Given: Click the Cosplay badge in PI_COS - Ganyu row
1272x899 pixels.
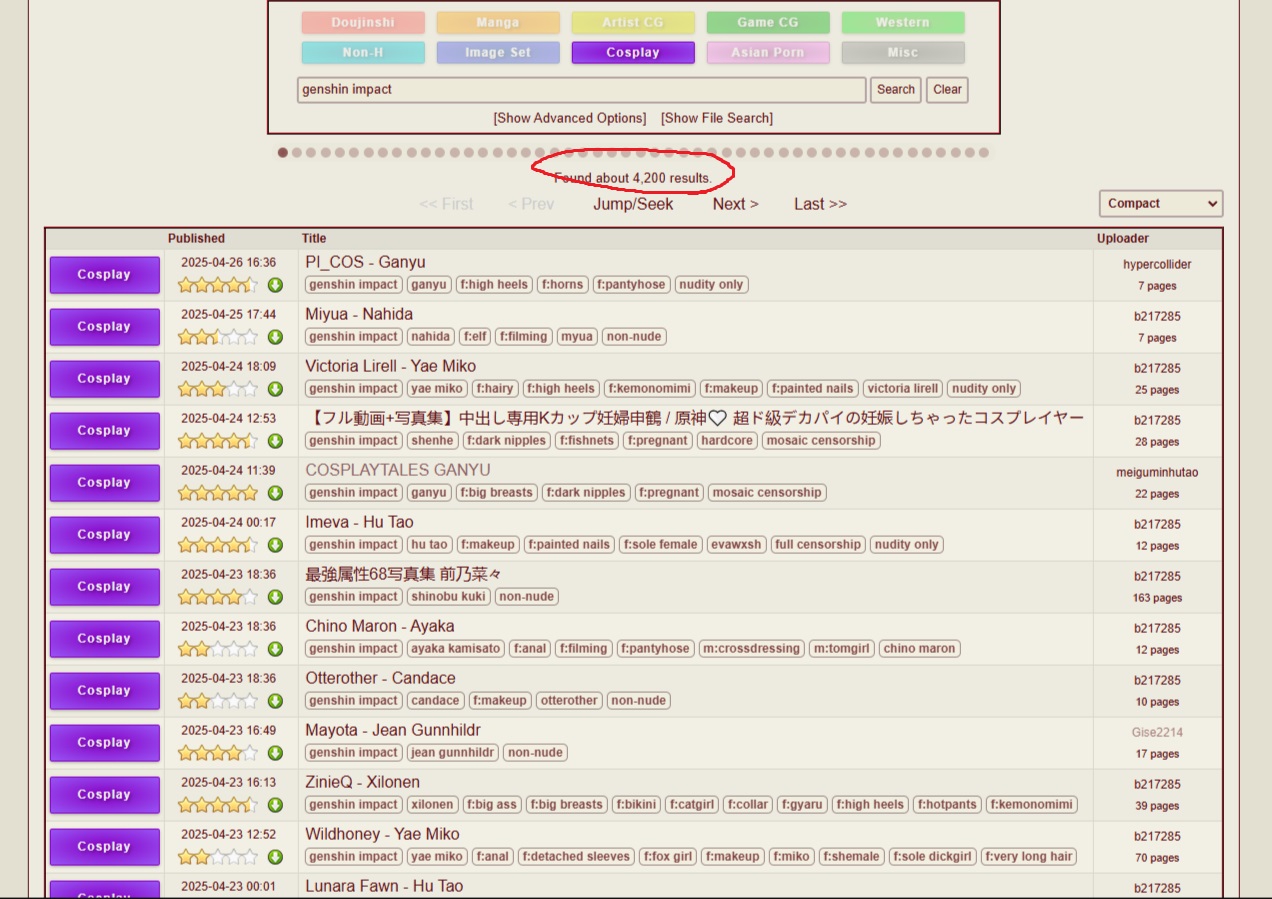Looking at the screenshot, I should point(104,275).
